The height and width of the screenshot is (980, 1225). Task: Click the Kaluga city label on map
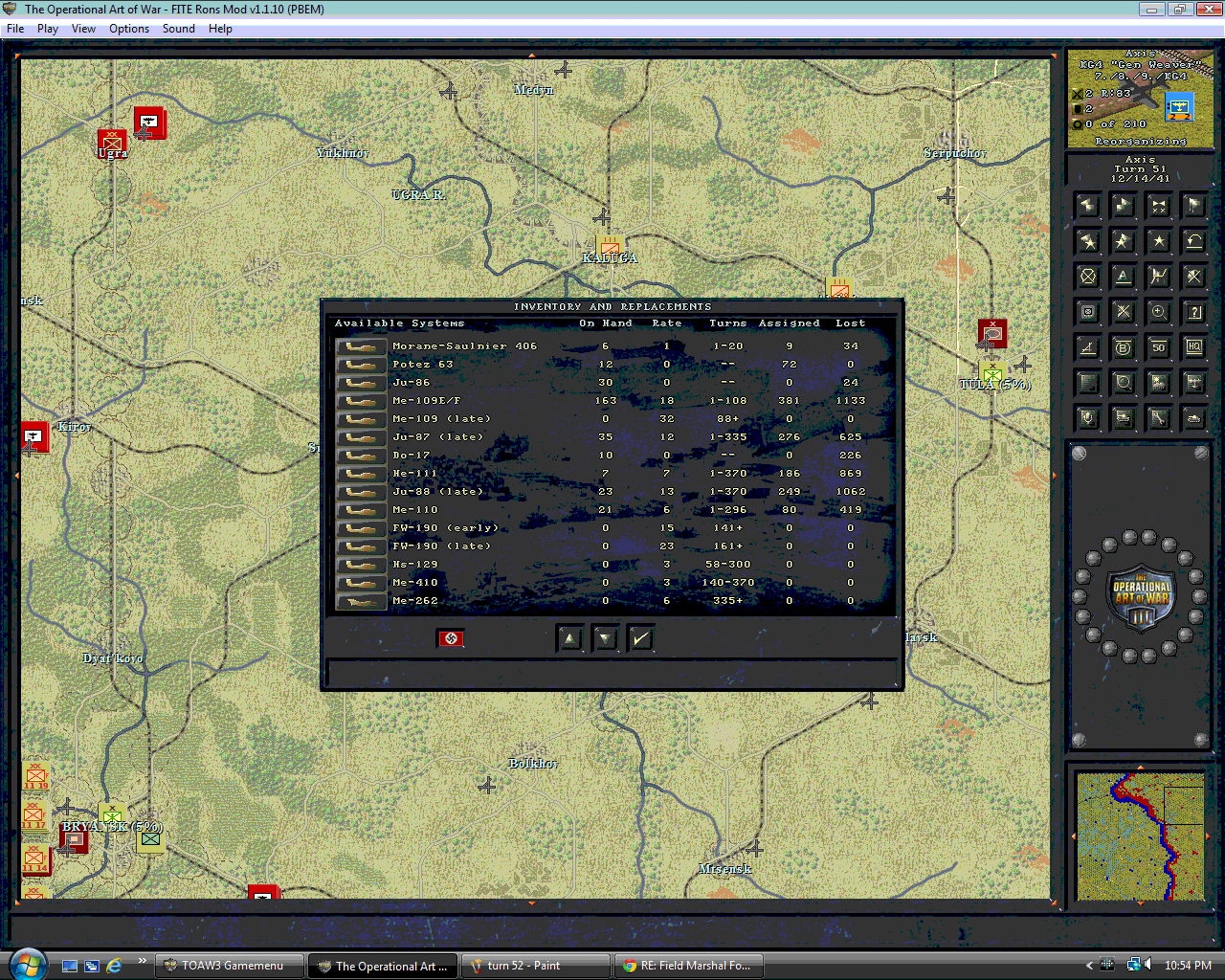click(610, 258)
